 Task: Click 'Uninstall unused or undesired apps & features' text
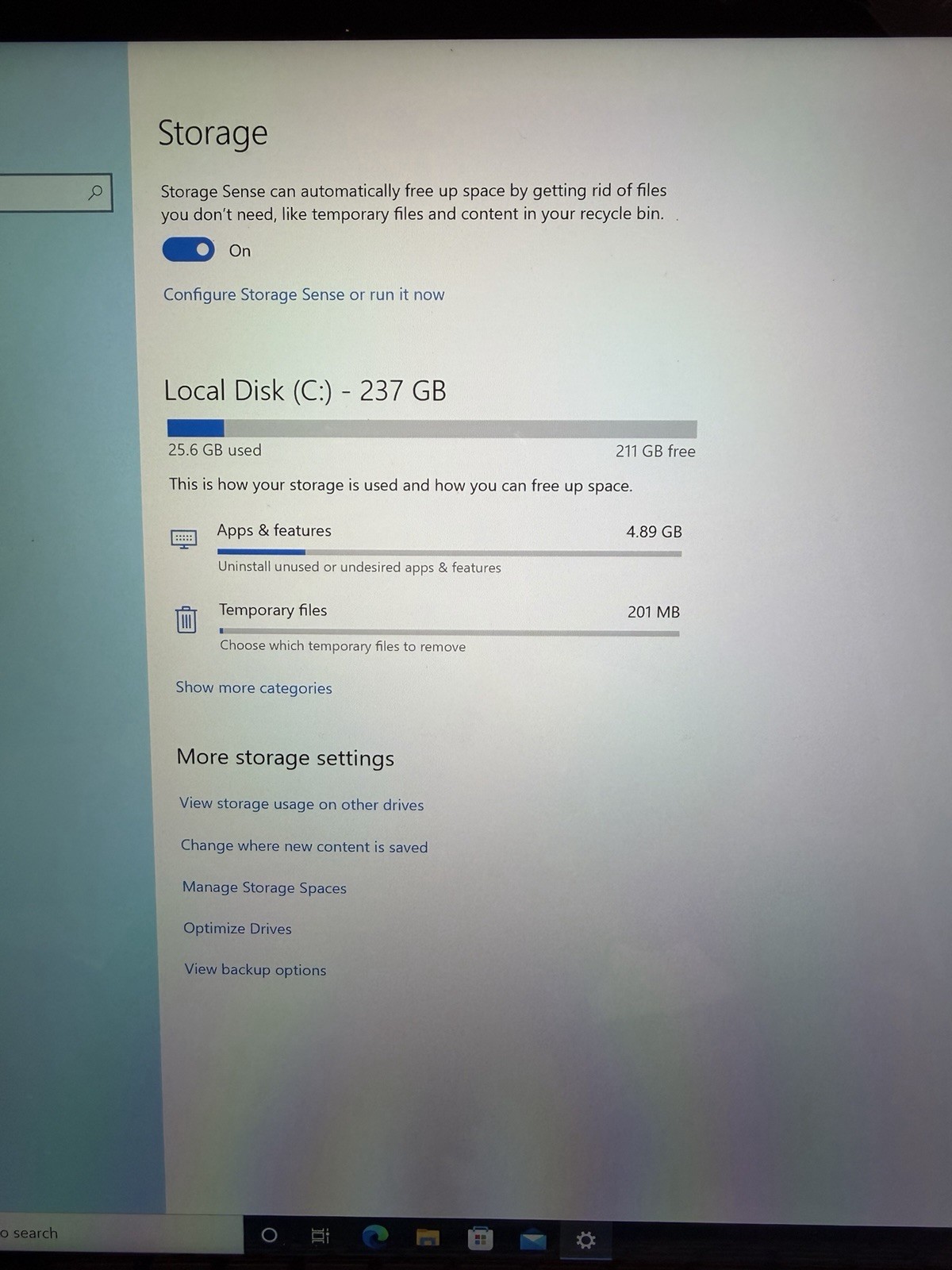click(359, 567)
